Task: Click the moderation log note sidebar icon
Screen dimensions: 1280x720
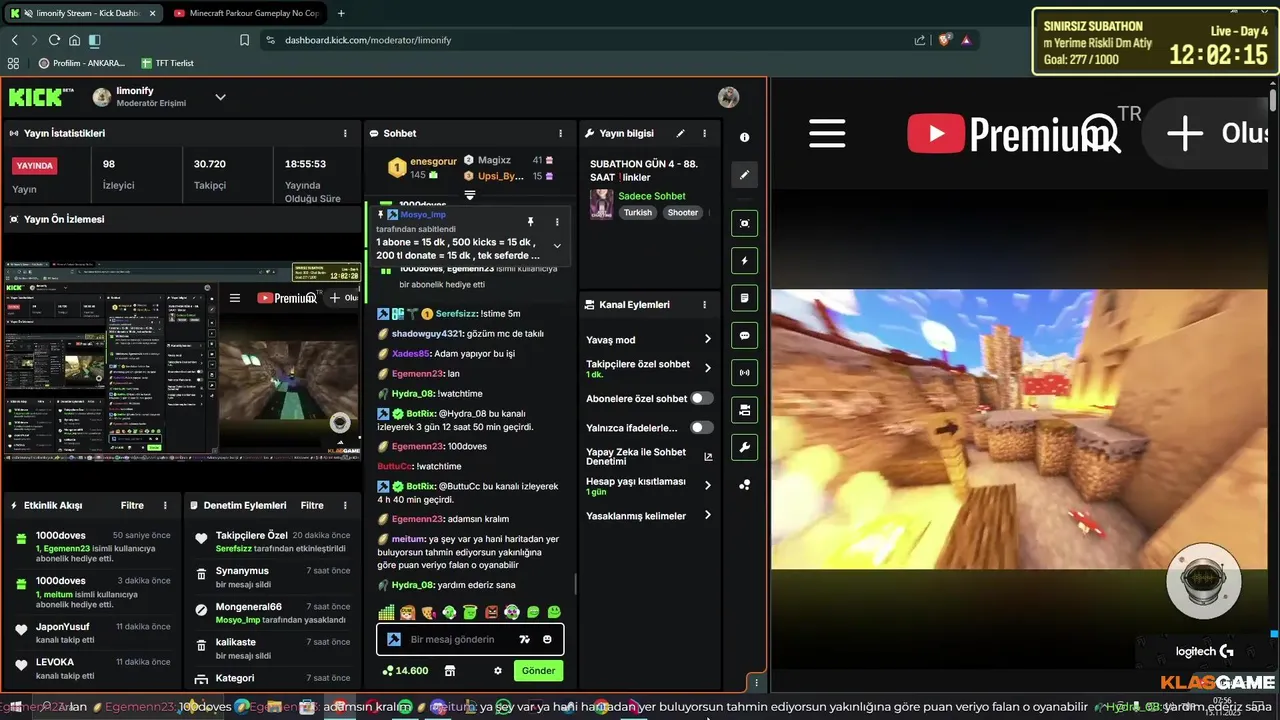Action: pos(744,298)
